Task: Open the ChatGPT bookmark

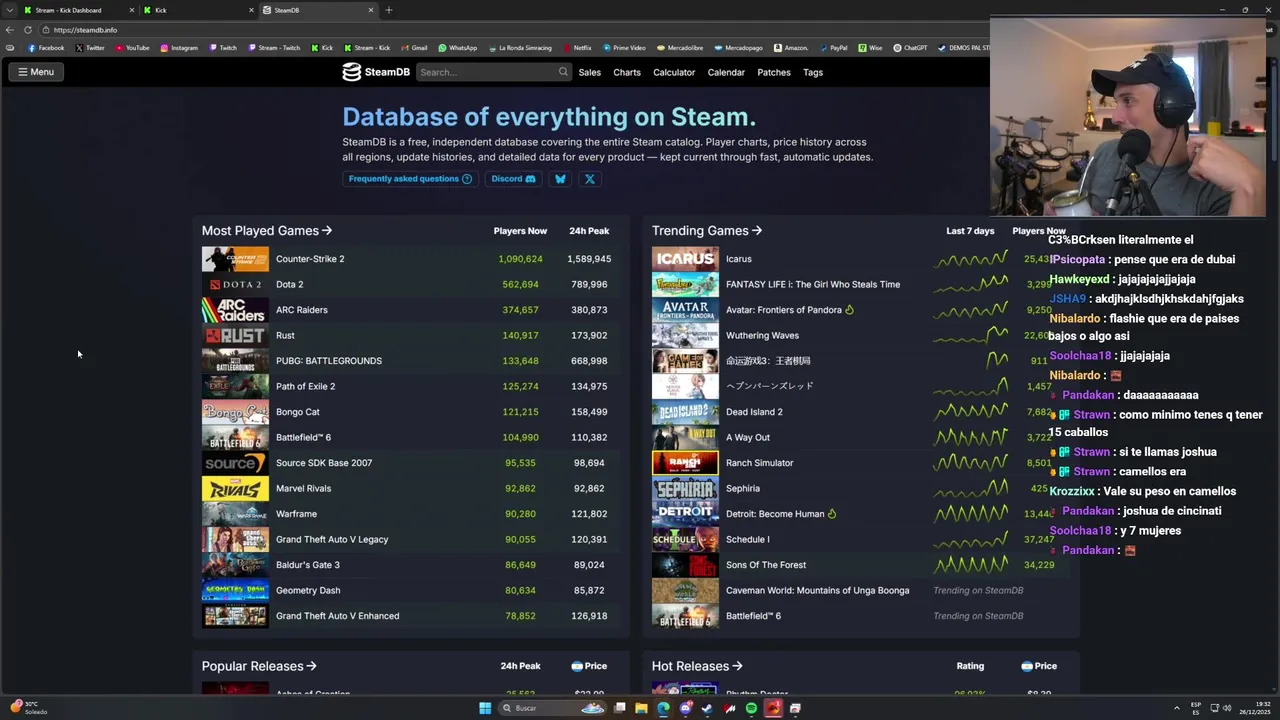Action: point(910,48)
